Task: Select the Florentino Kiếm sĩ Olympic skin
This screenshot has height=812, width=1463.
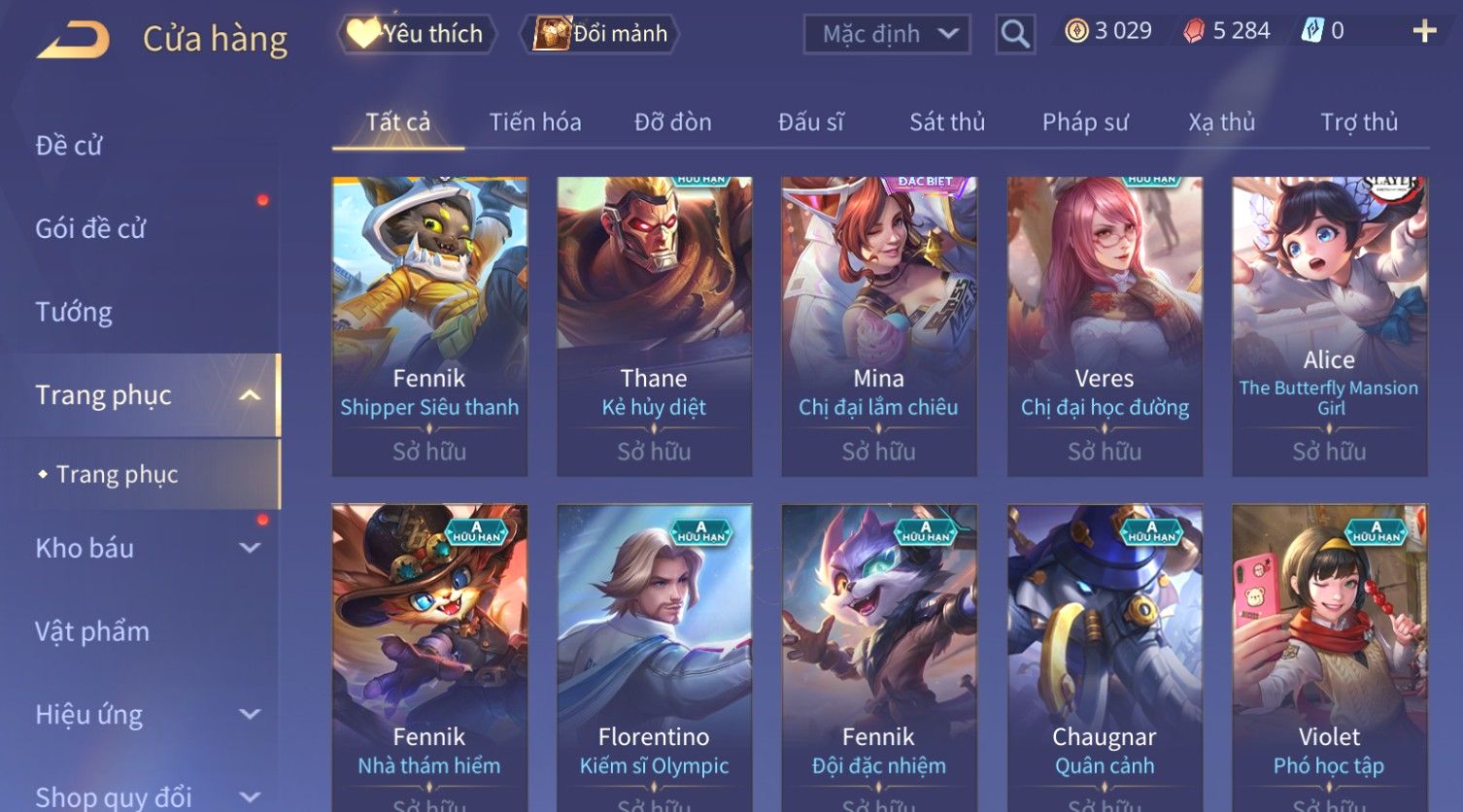Action: point(654,658)
